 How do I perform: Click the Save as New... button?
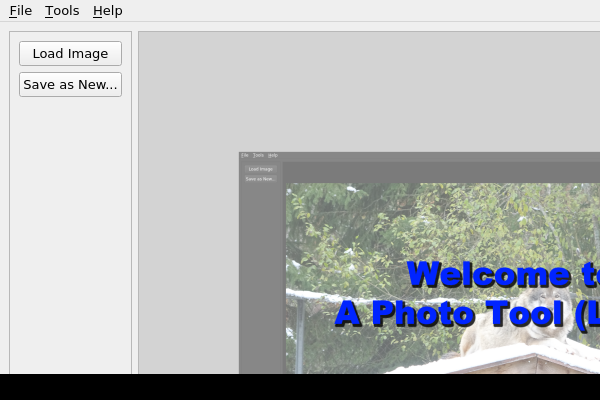pos(70,85)
